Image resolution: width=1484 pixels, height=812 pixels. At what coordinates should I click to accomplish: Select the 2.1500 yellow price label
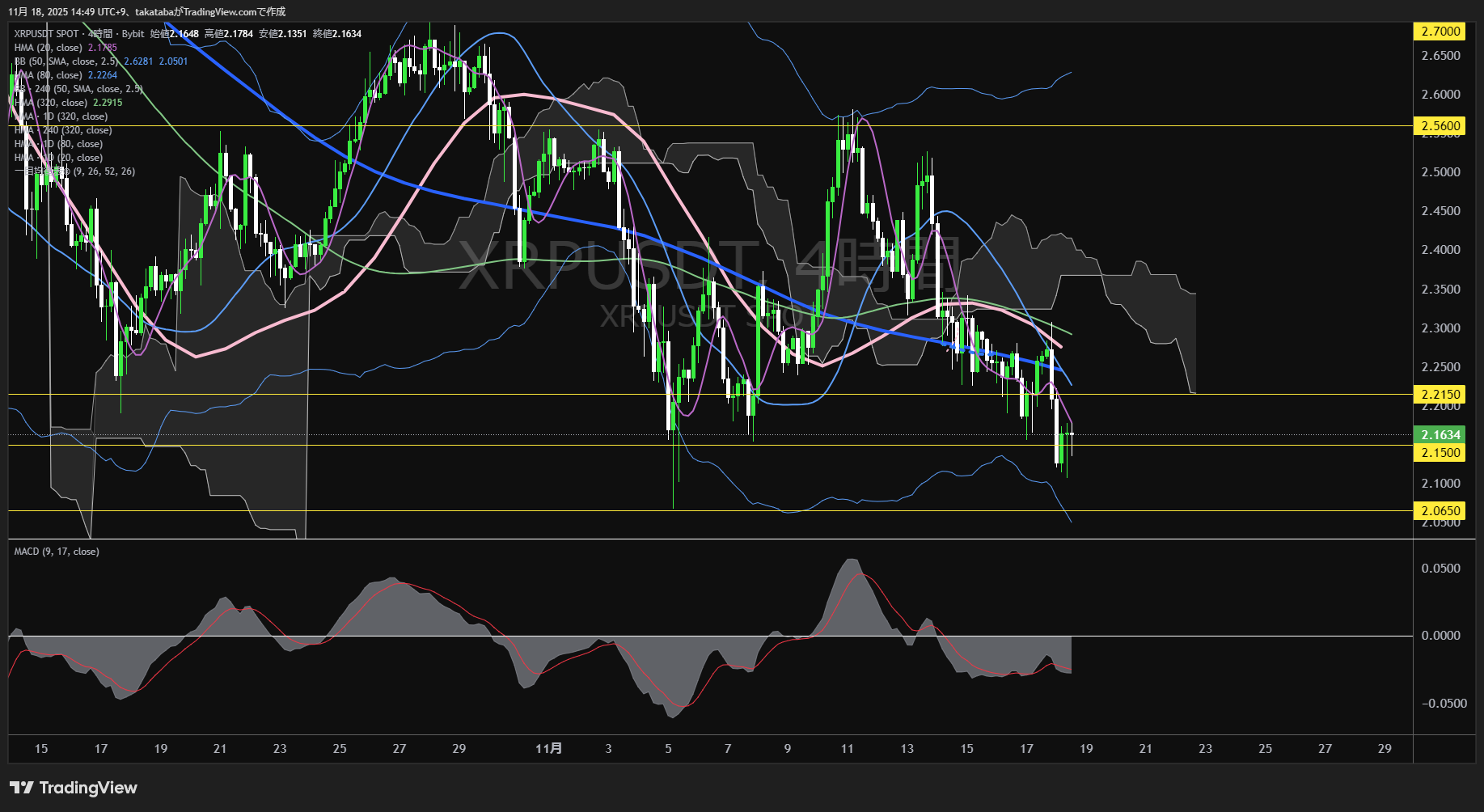tap(1440, 453)
